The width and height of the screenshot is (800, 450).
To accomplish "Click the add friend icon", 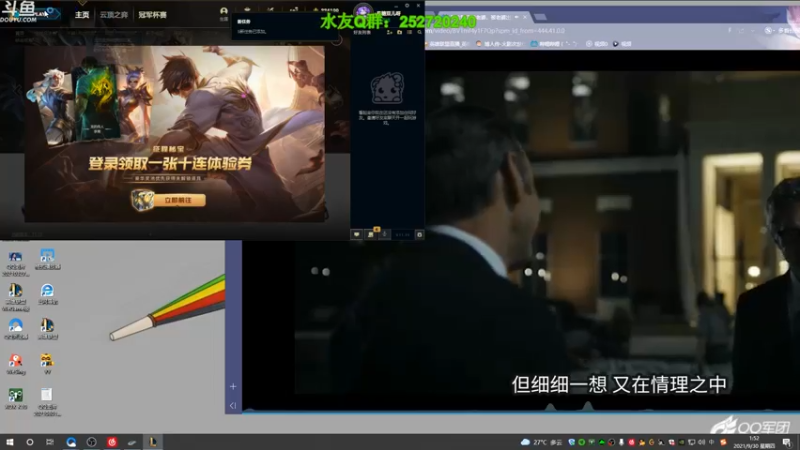I will [x=389, y=32].
